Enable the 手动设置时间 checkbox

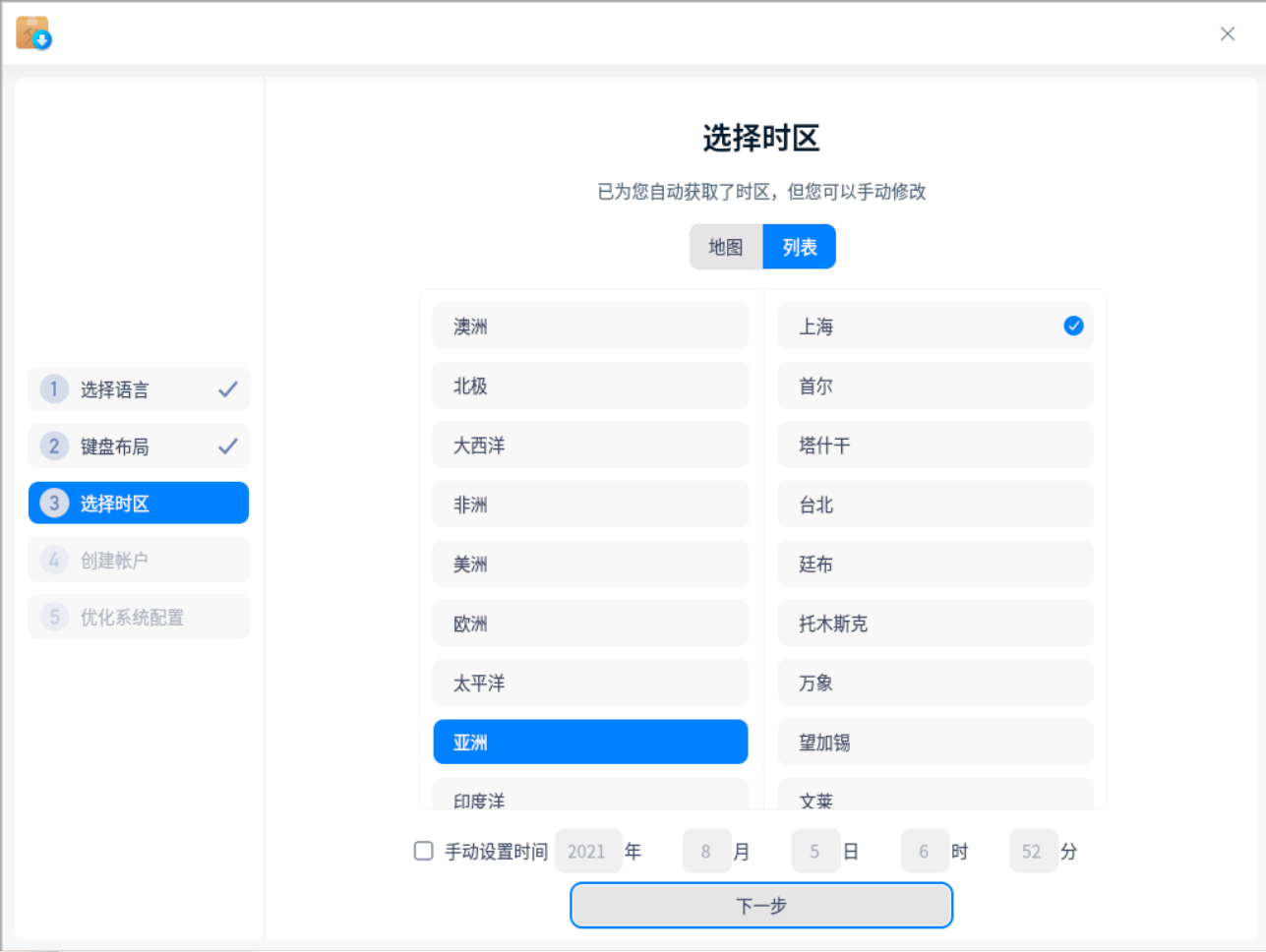(x=423, y=851)
